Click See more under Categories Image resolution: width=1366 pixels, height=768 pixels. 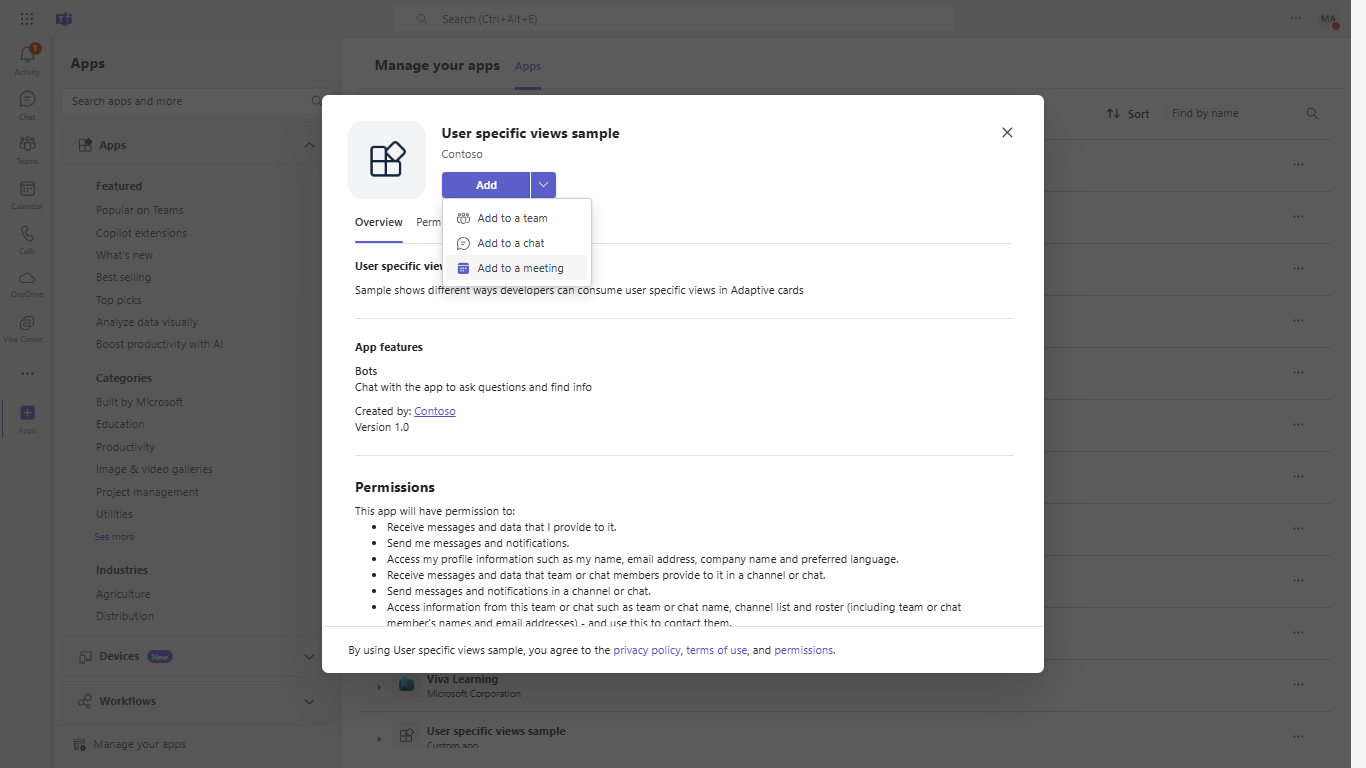pyautogui.click(x=114, y=537)
